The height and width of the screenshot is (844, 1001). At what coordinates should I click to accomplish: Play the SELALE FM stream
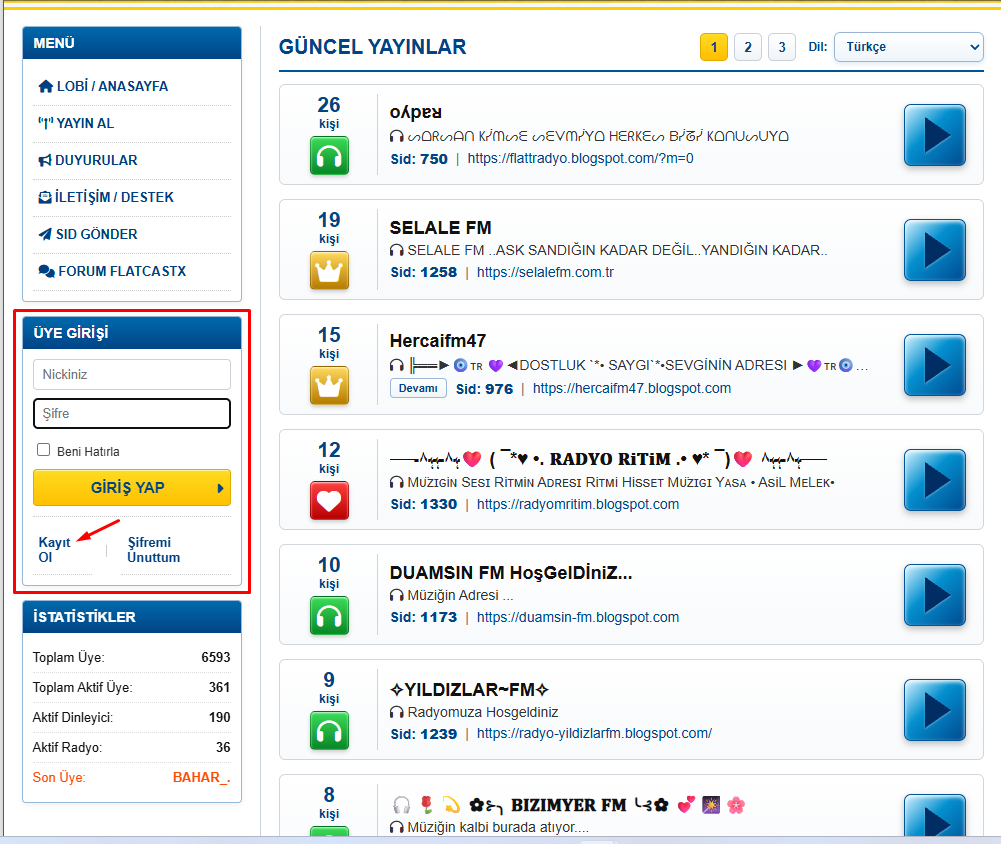point(935,250)
